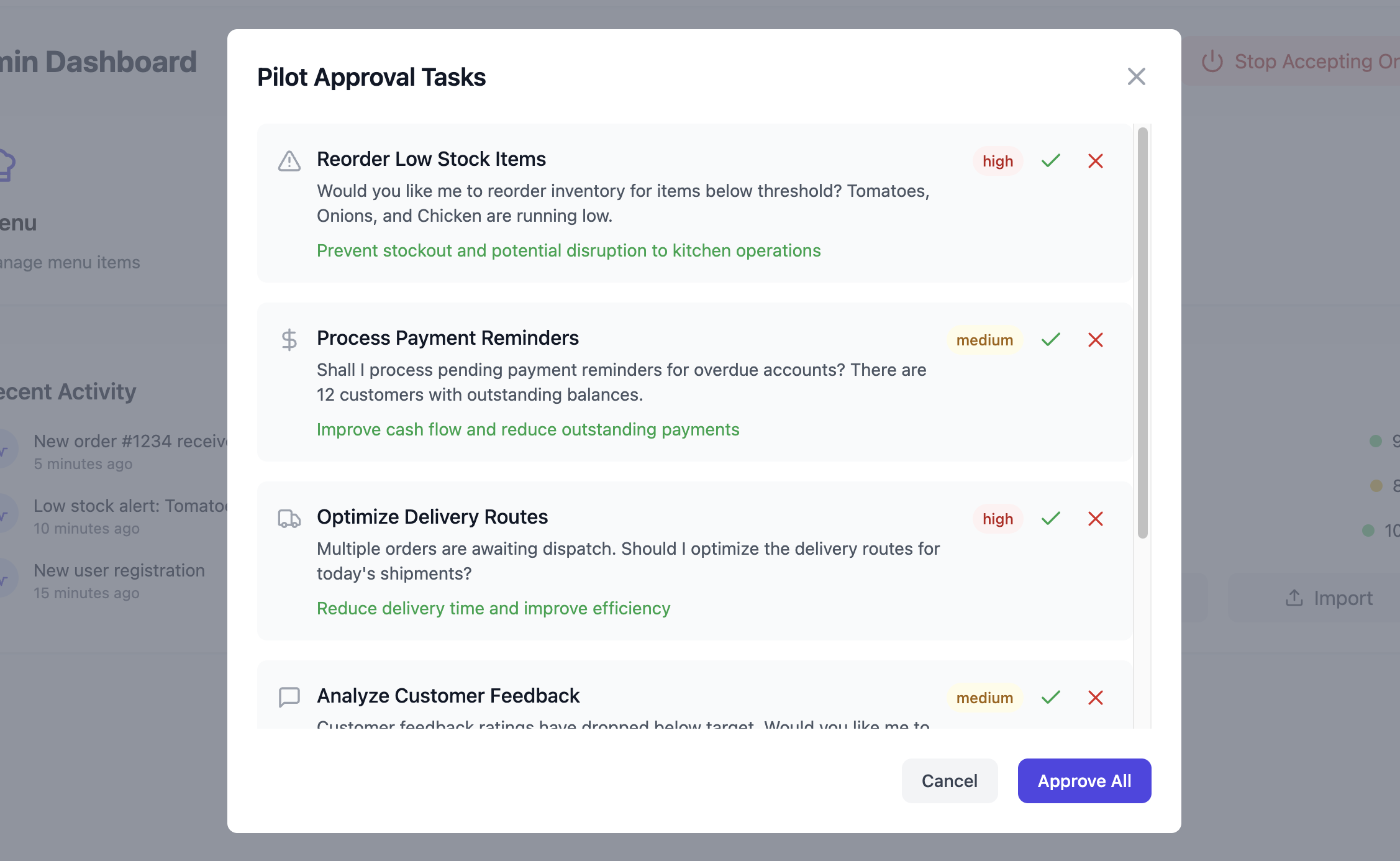Click the task list vertical scrollbar
This screenshot has width=1400, height=861.
(1142, 332)
